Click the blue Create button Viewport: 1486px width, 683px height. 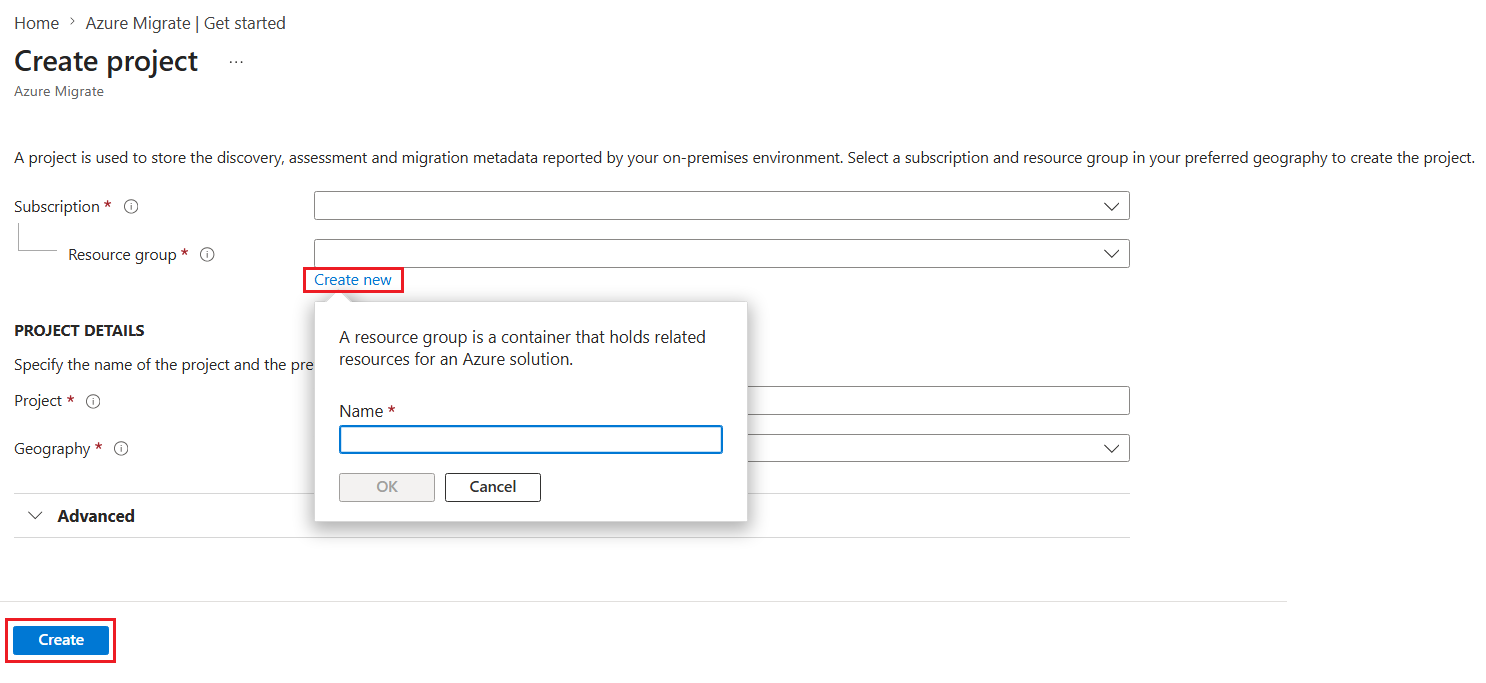61,640
